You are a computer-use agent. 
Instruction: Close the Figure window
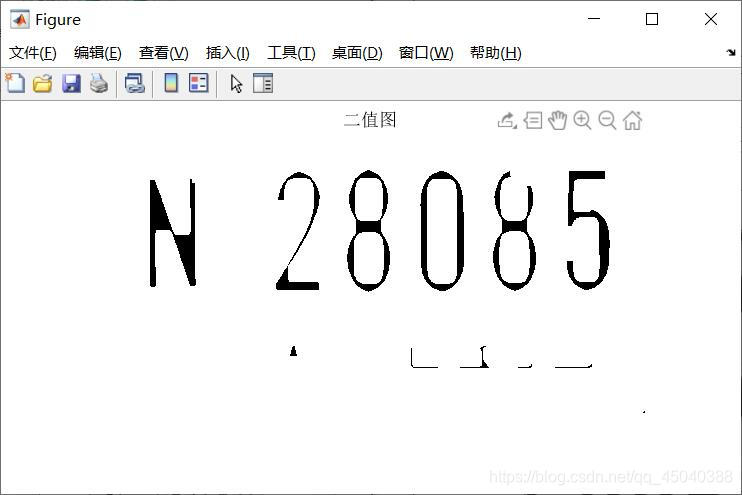(x=711, y=19)
